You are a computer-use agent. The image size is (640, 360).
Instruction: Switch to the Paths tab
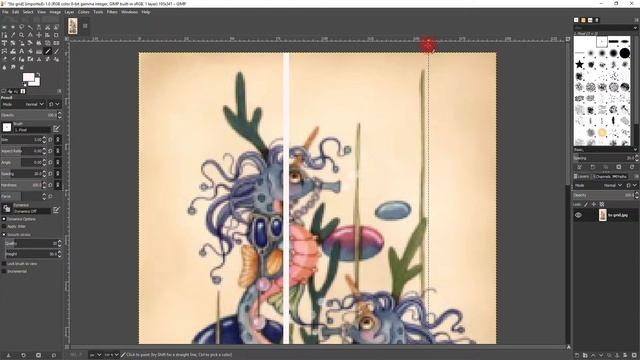619,176
